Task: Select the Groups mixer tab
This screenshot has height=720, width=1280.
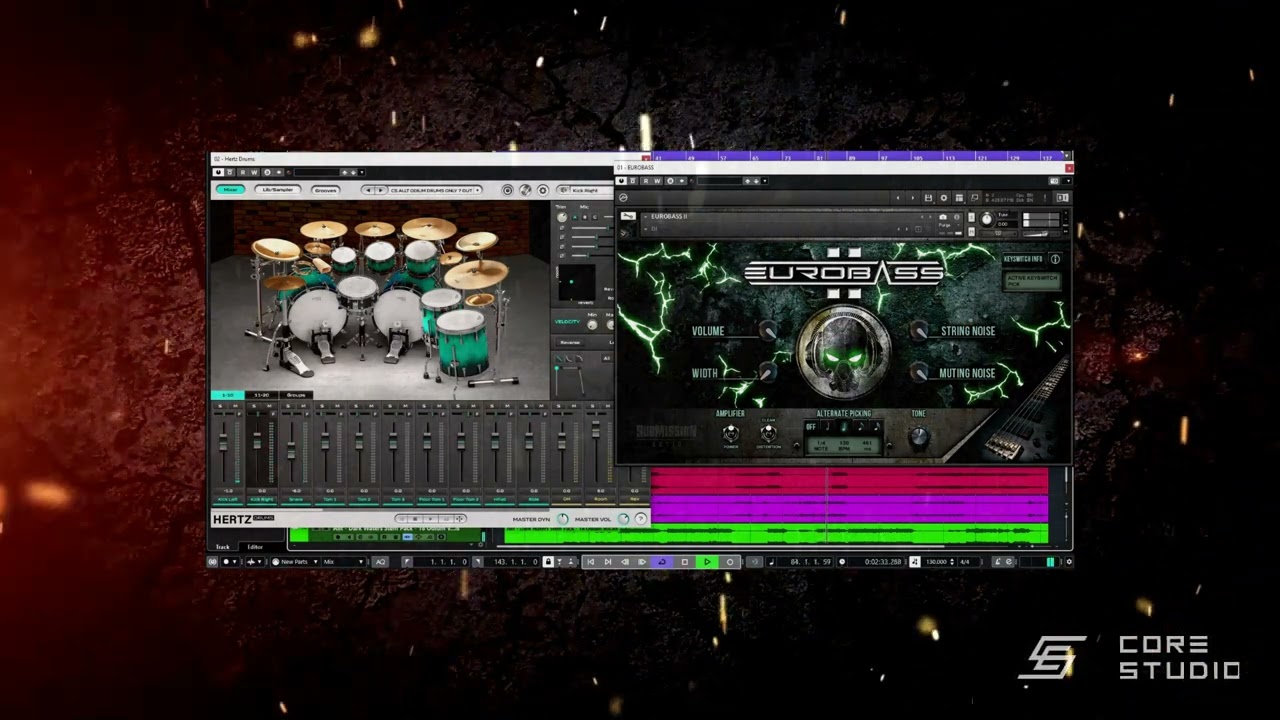Action: coord(296,395)
